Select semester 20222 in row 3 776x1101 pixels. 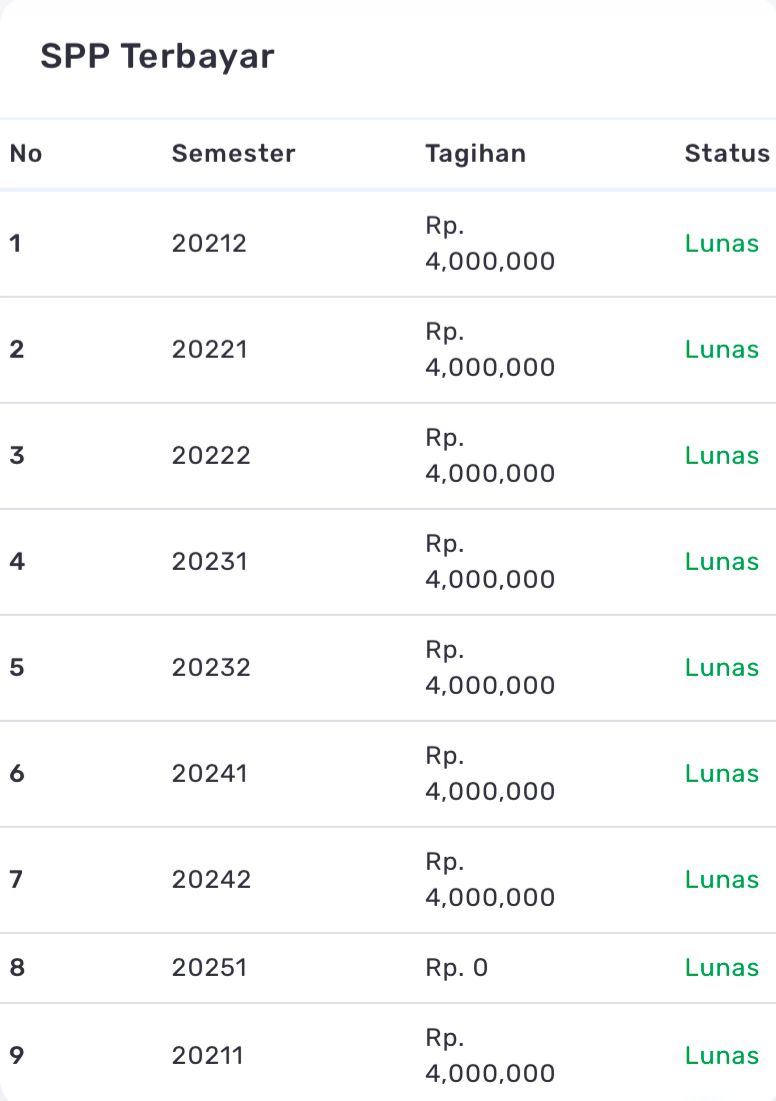(211, 456)
